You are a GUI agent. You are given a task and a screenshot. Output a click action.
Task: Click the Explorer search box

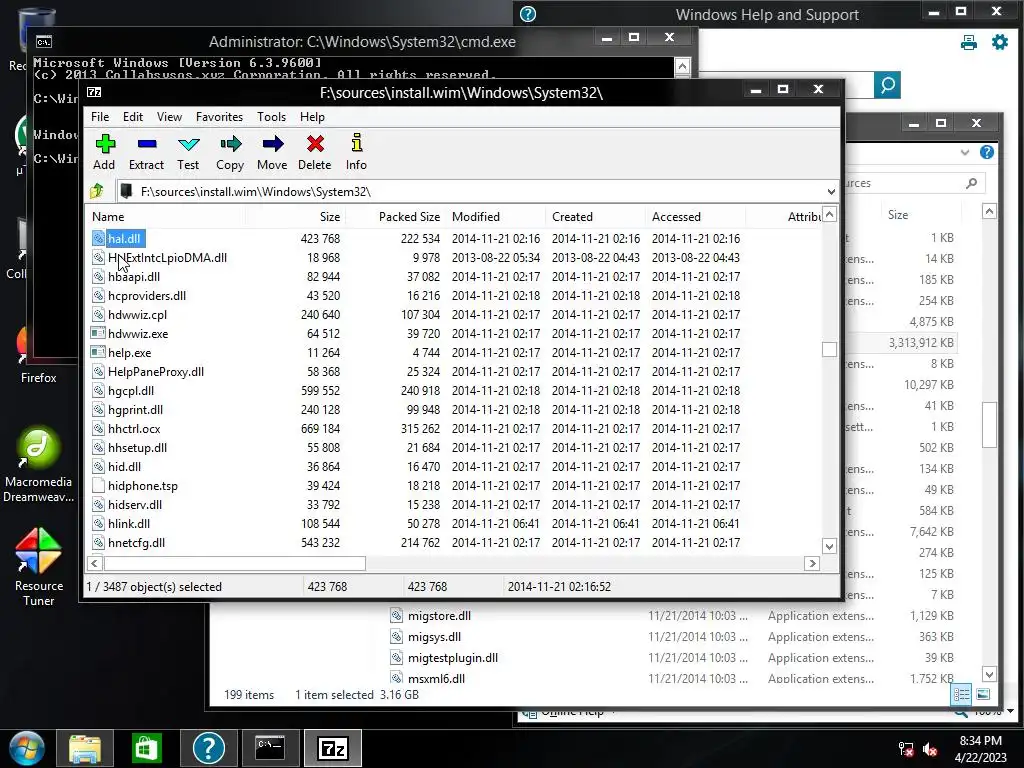(914, 184)
